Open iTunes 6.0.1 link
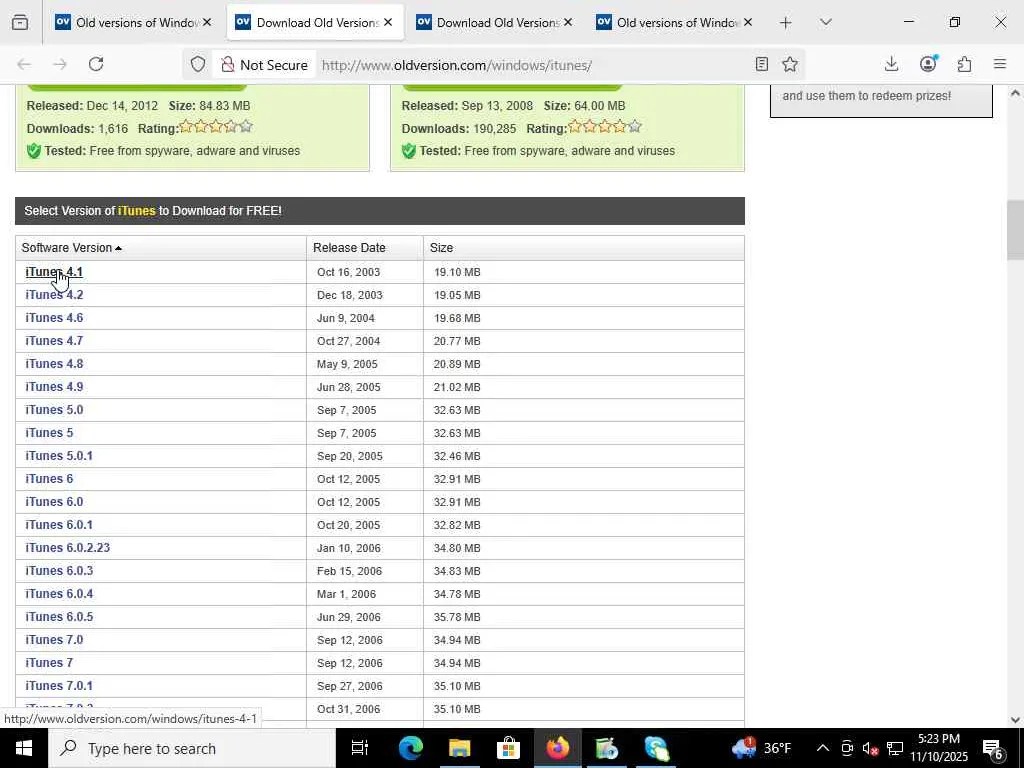This screenshot has height=768, width=1024. [59, 524]
